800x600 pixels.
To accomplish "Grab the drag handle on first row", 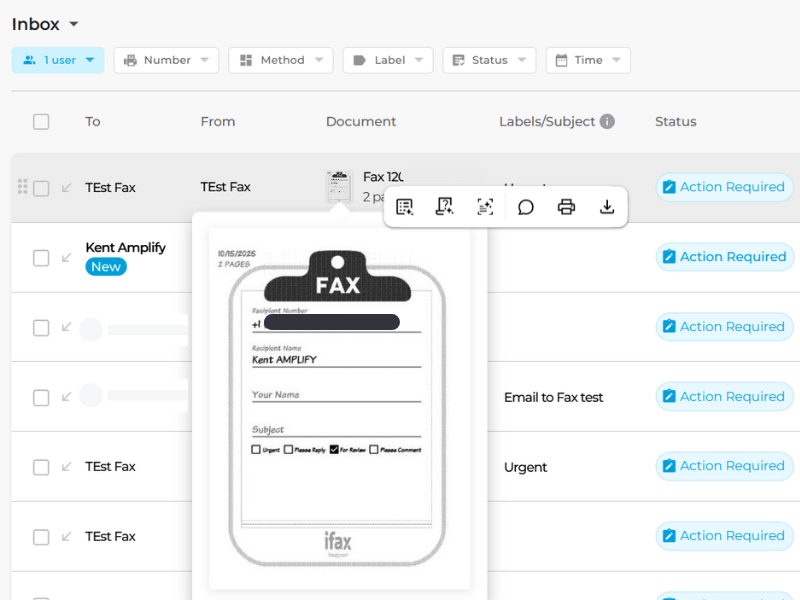I will [x=23, y=187].
